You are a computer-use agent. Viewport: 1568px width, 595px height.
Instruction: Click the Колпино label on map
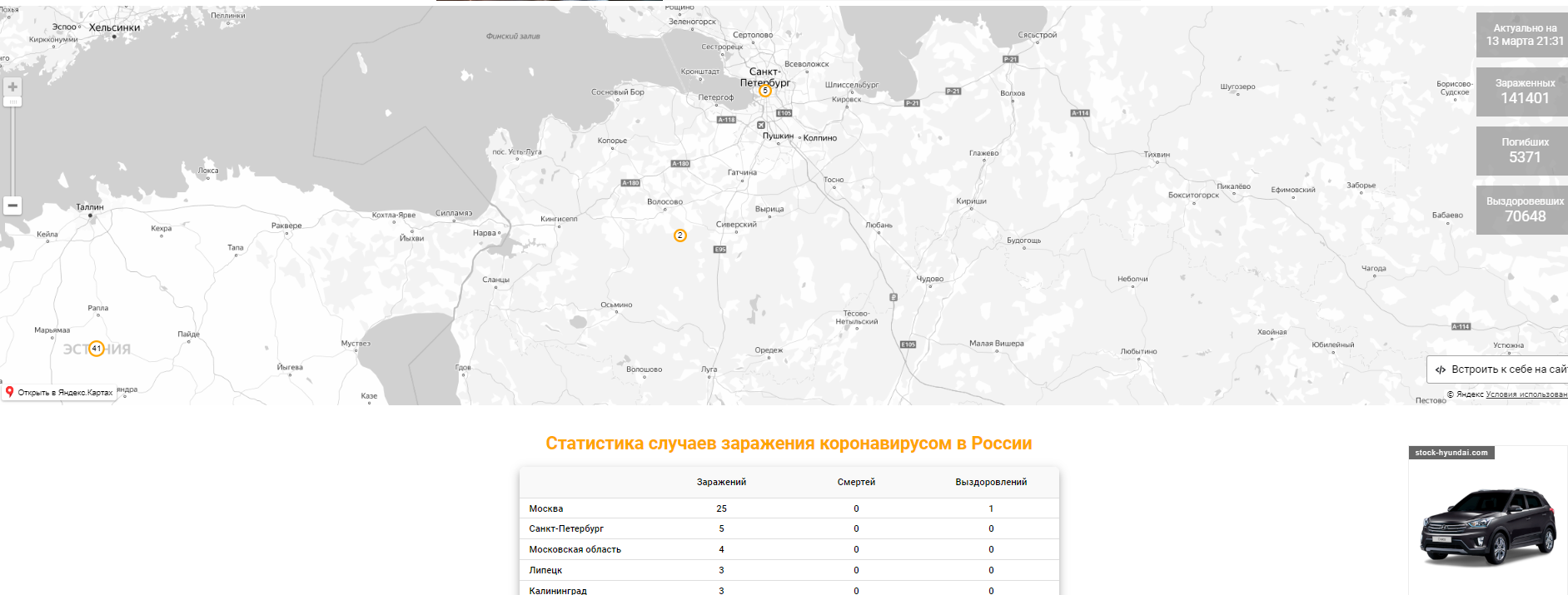820,138
